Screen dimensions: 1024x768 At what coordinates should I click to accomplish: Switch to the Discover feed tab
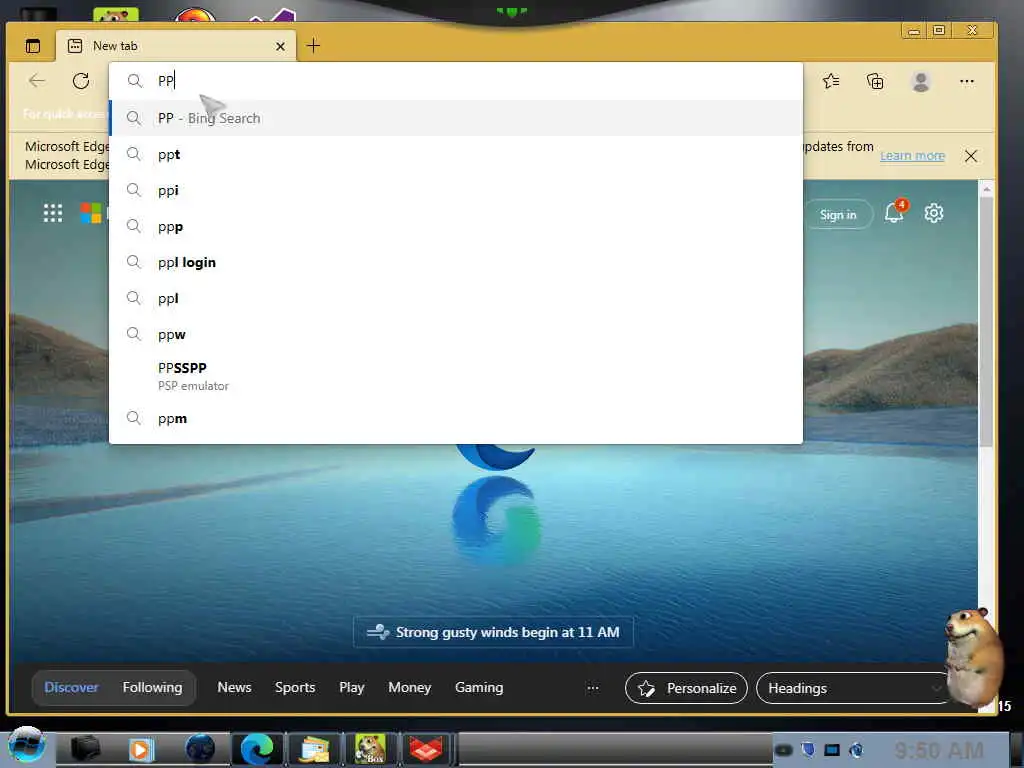pyautogui.click(x=71, y=688)
